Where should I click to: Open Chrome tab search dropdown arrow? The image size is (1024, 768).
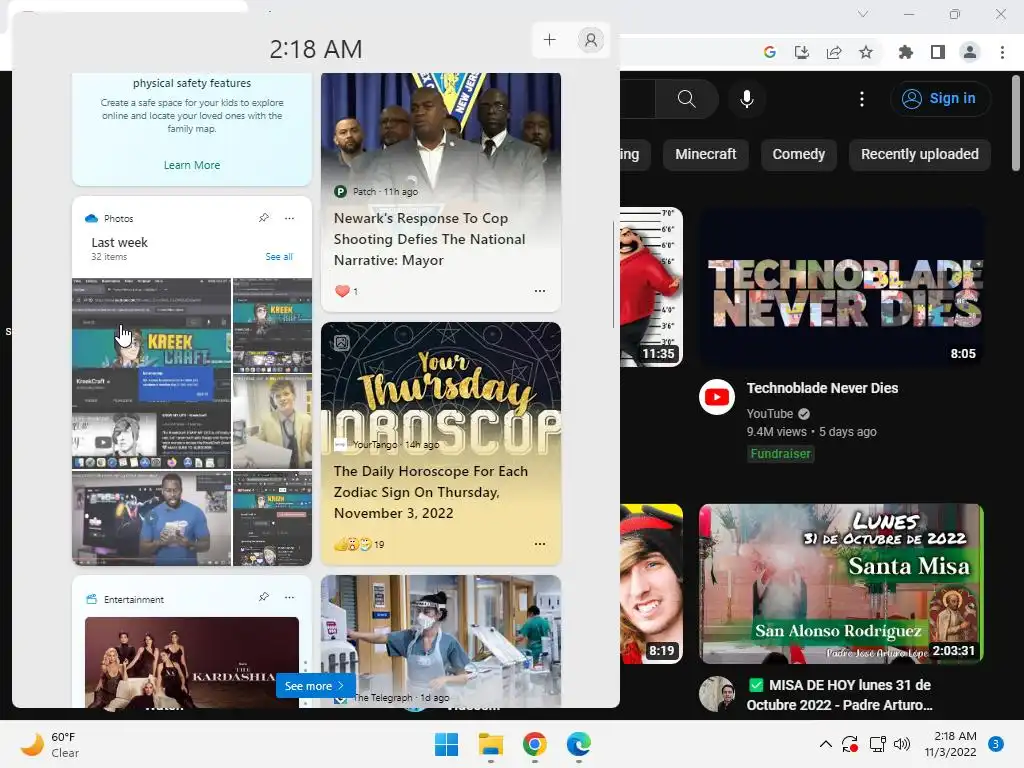pyautogui.click(x=863, y=14)
